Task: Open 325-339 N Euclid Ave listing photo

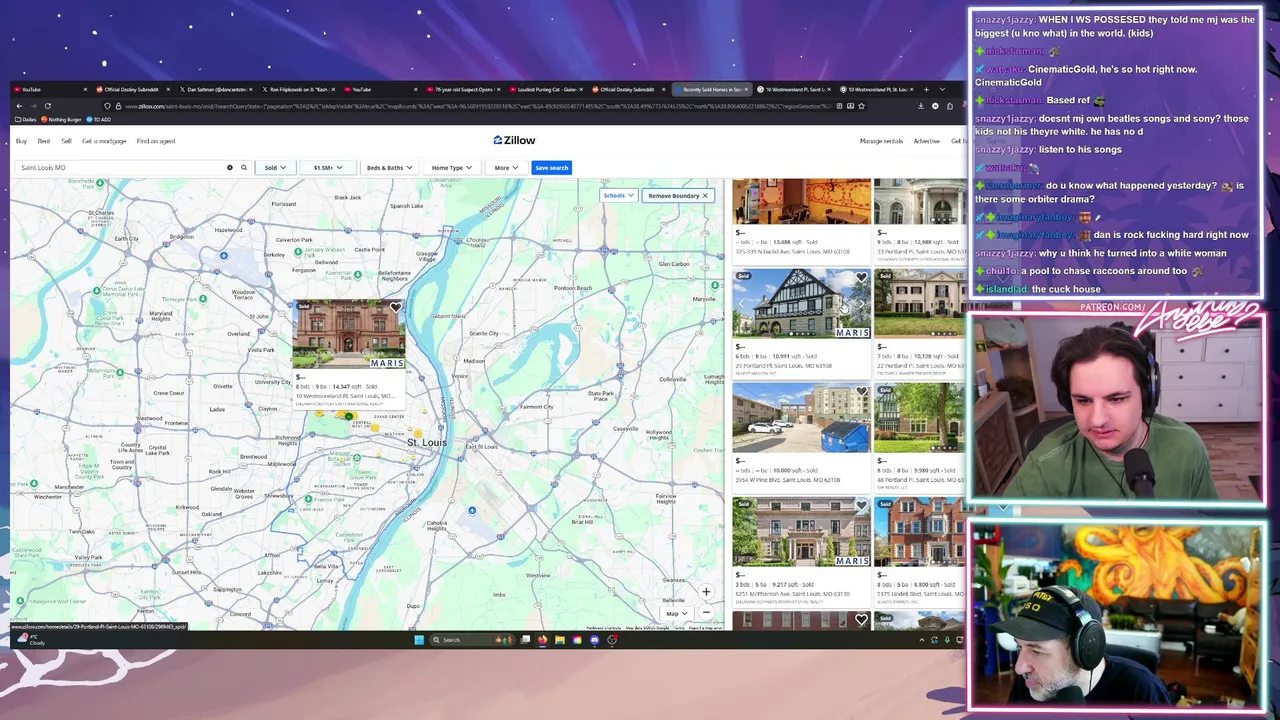Action: coord(801,202)
